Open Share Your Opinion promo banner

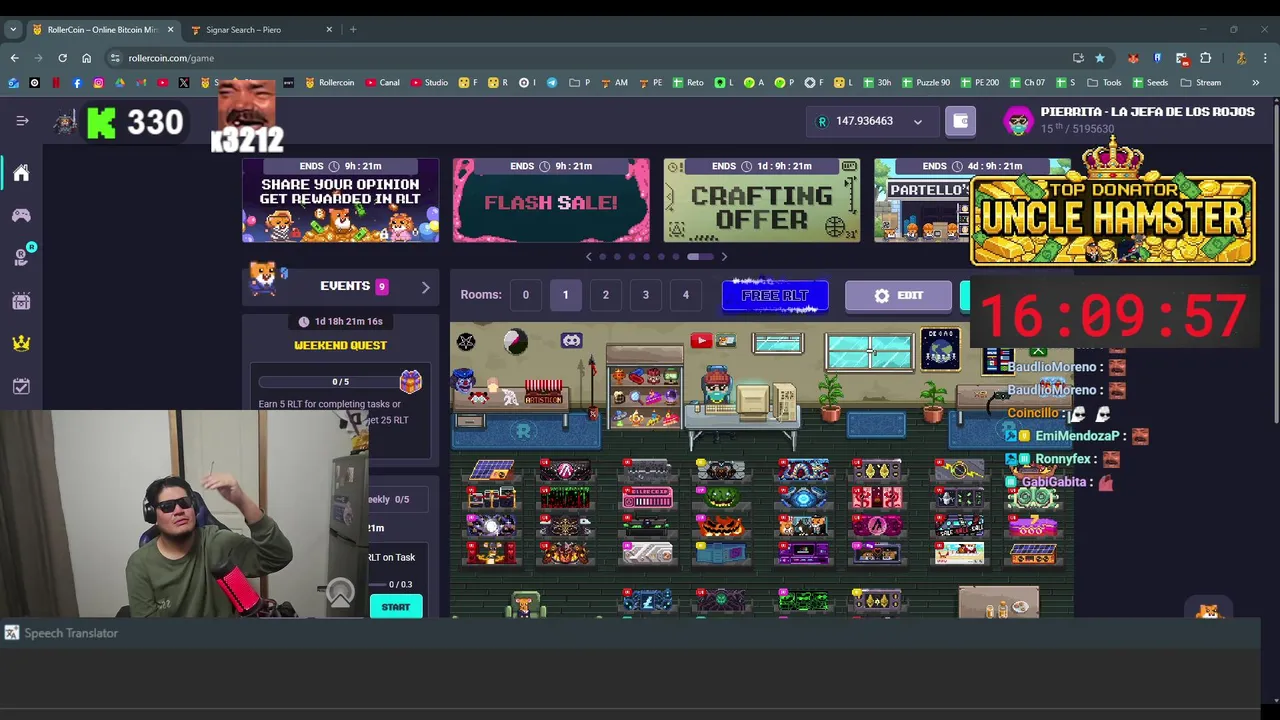click(340, 200)
